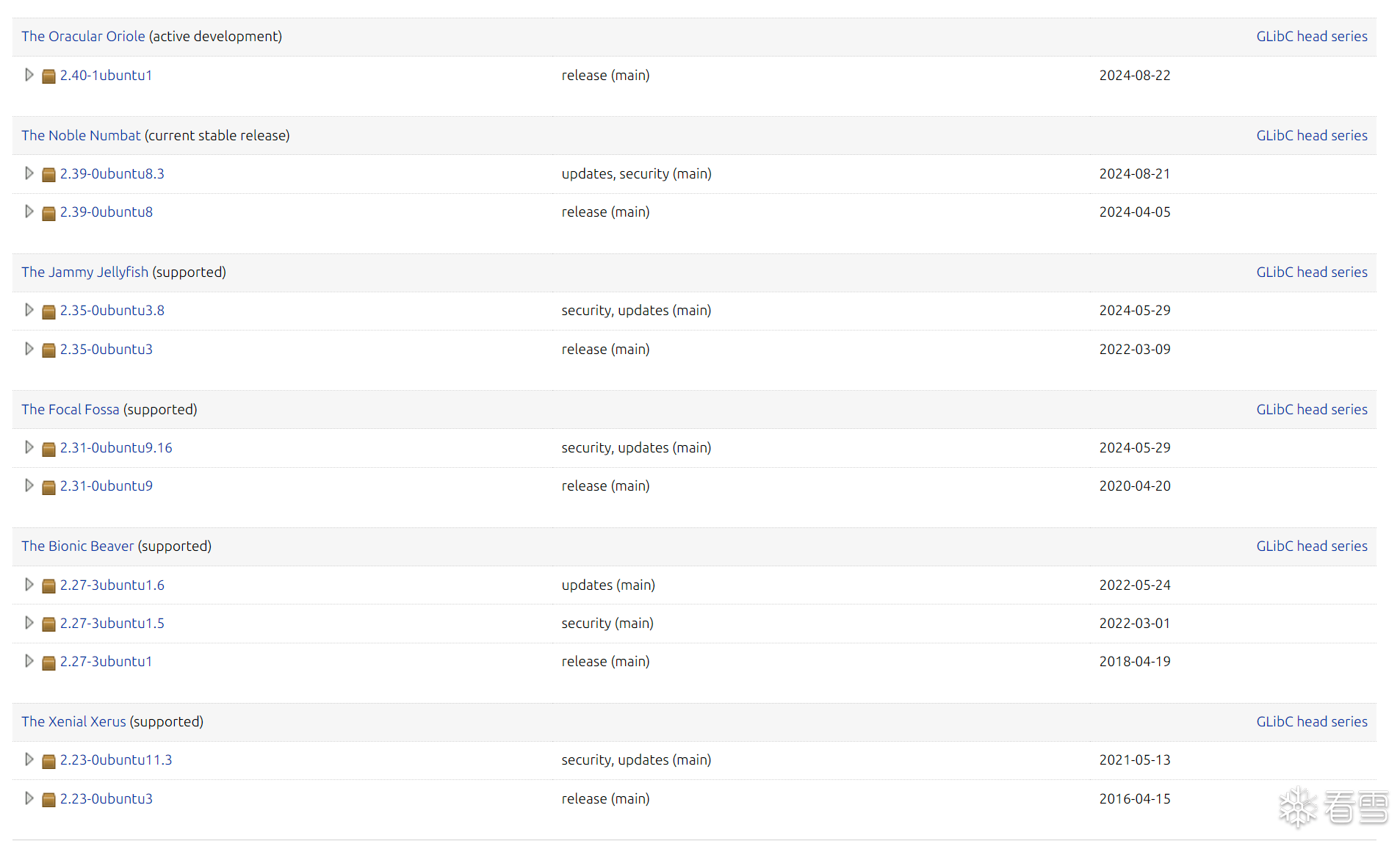This screenshot has height=841, width=1400.
Task: Click package icon next to 2.39-0ubuntu8.3
Action: [x=48, y=175]
